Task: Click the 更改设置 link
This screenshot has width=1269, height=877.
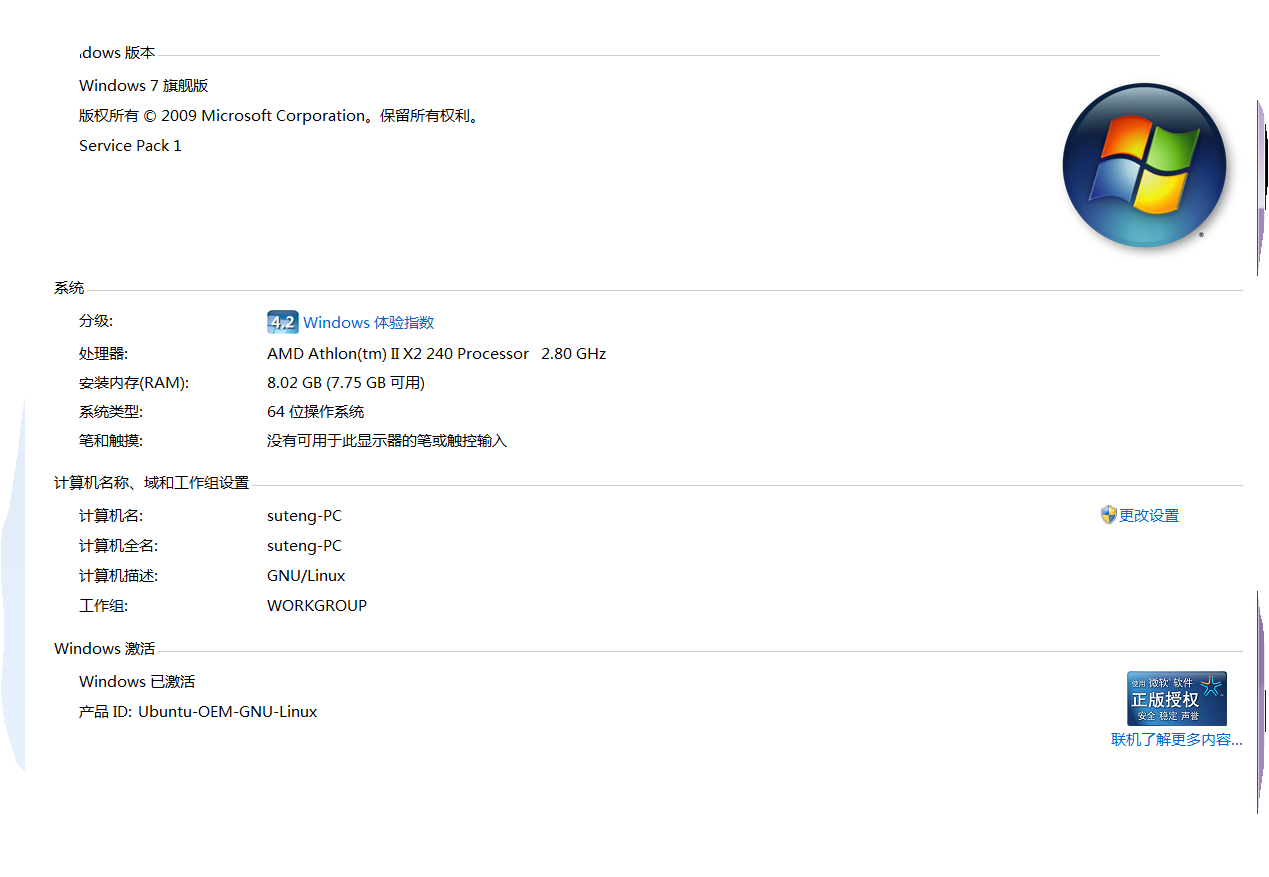Action: 1149,515
